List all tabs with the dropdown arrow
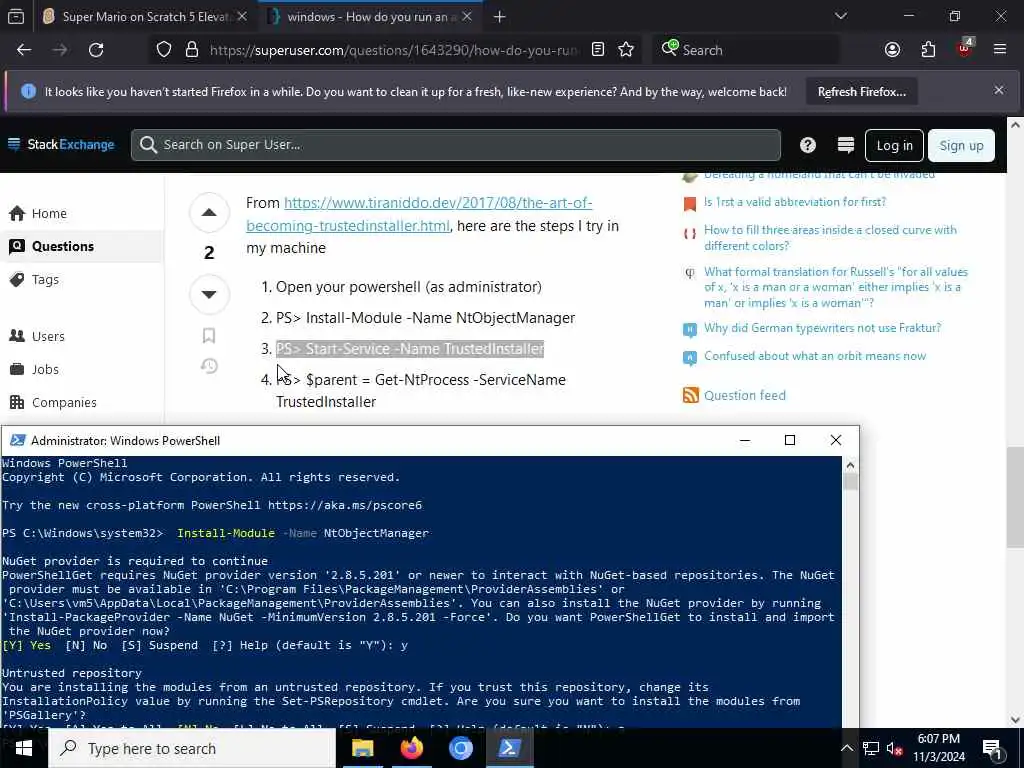This screenshot has height=768, width=1024. tap(840, 16)
